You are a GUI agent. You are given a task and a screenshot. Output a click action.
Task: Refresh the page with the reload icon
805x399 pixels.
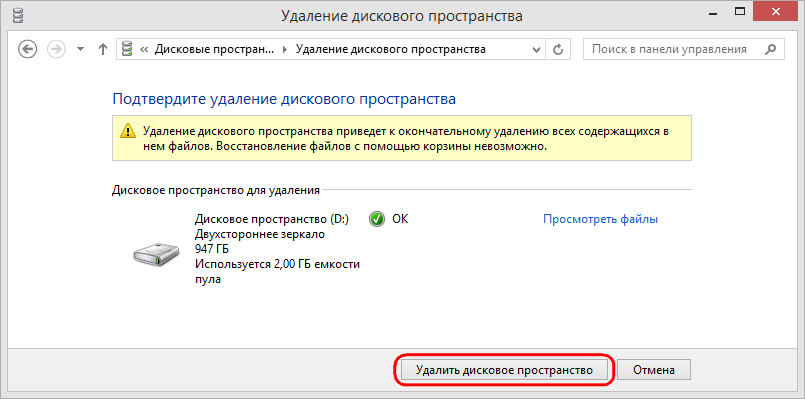point(558,49)
